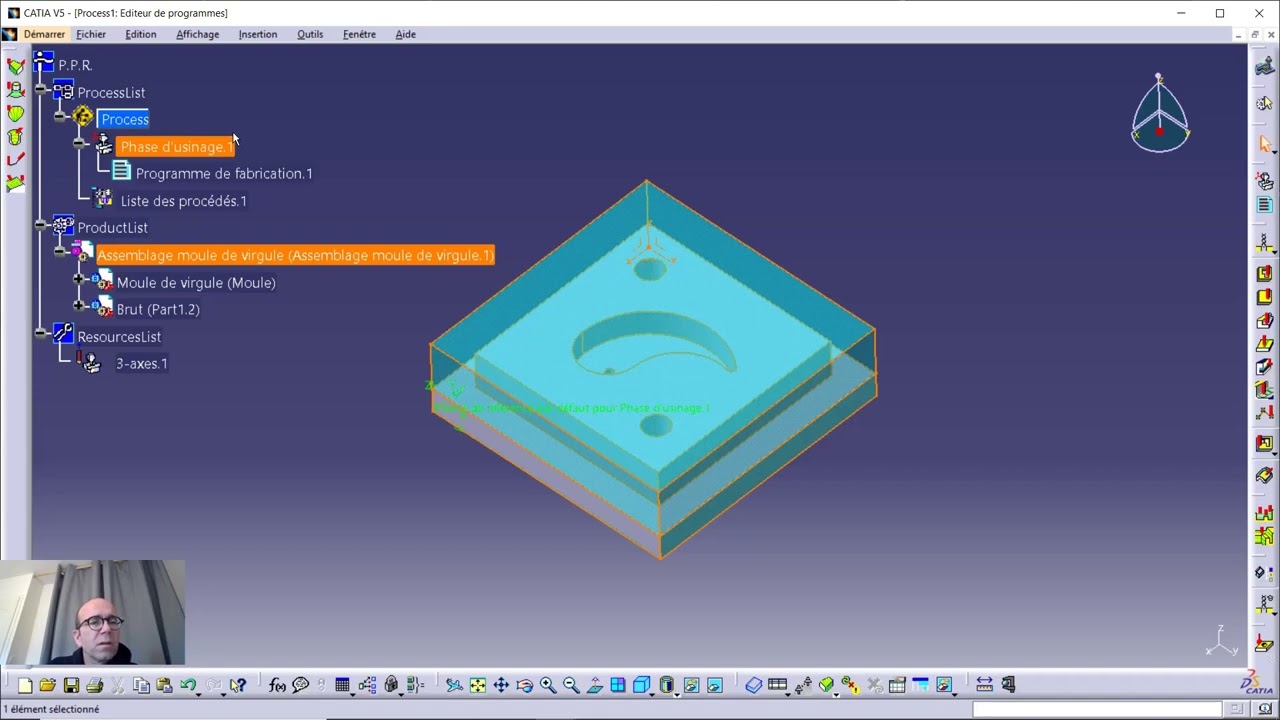The image size is (1280, 720).
Task: Click the compass at top right
Action: coord(1160,113)
